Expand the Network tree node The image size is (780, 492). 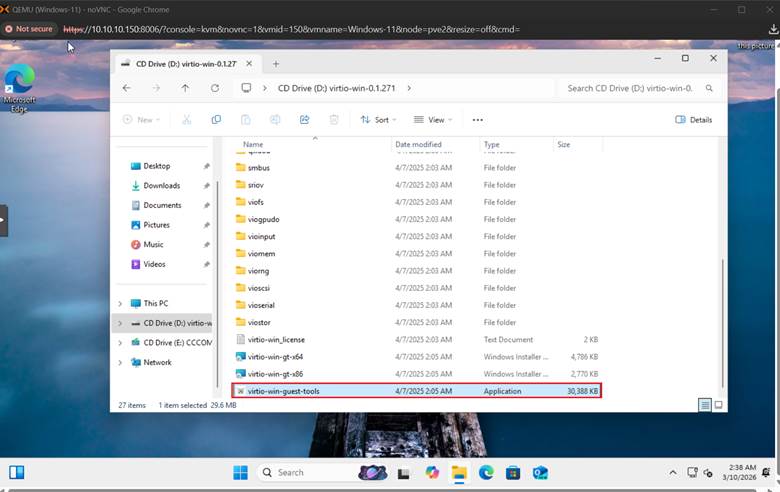pyautogui.click(x=121, y=362)
